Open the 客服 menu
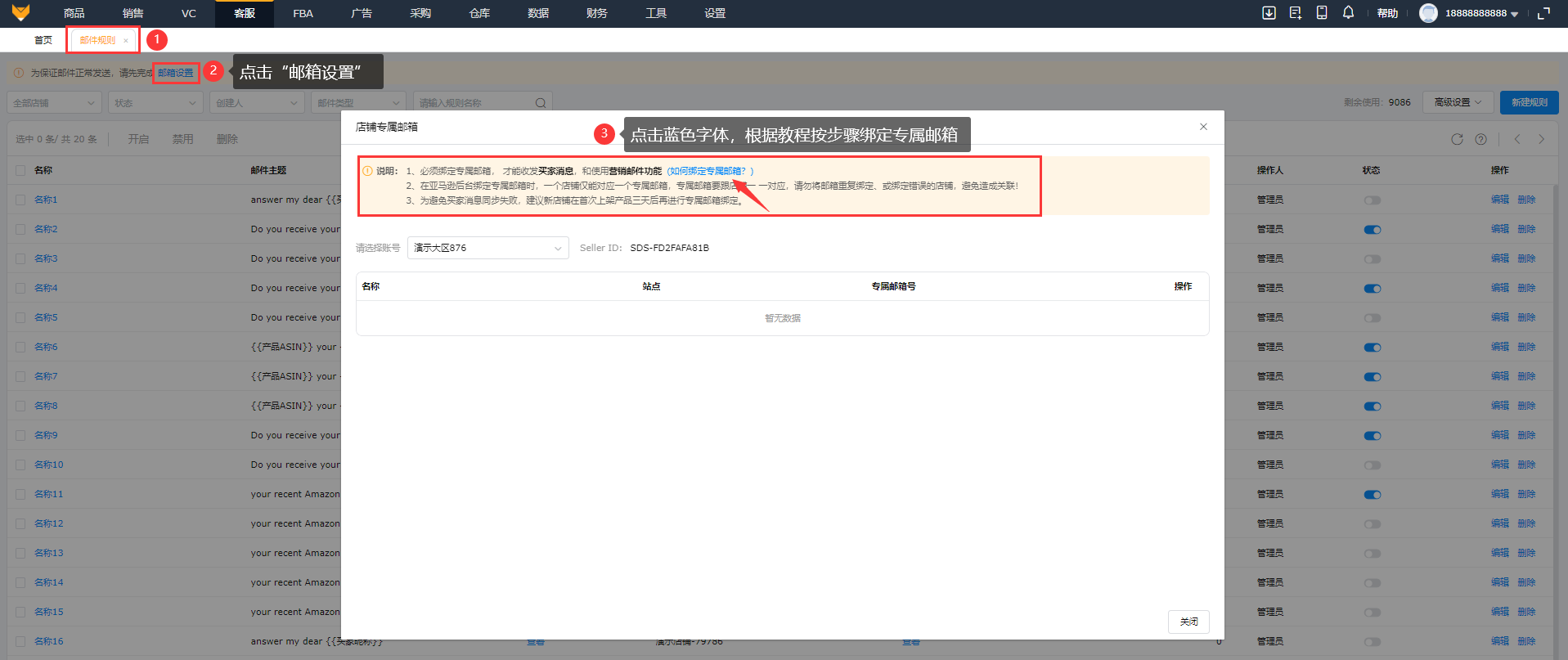This screenshot has height=660, width=1568. (x=245, y=13)
